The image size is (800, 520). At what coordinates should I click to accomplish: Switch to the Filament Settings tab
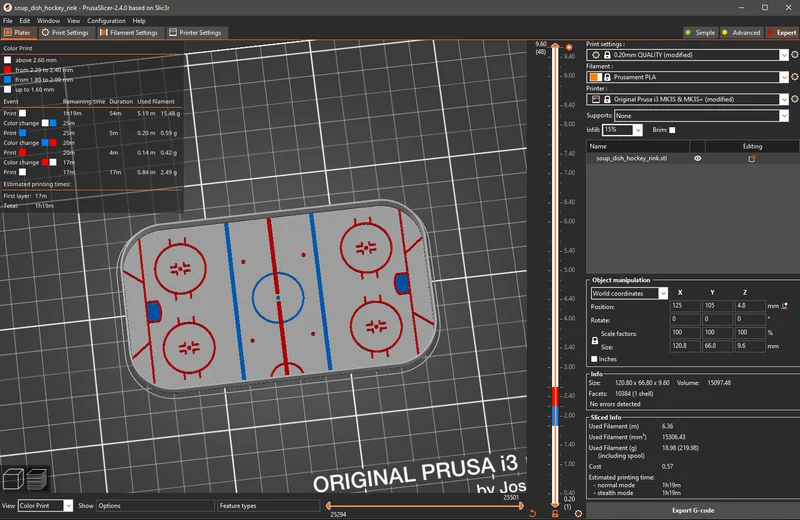129,33
